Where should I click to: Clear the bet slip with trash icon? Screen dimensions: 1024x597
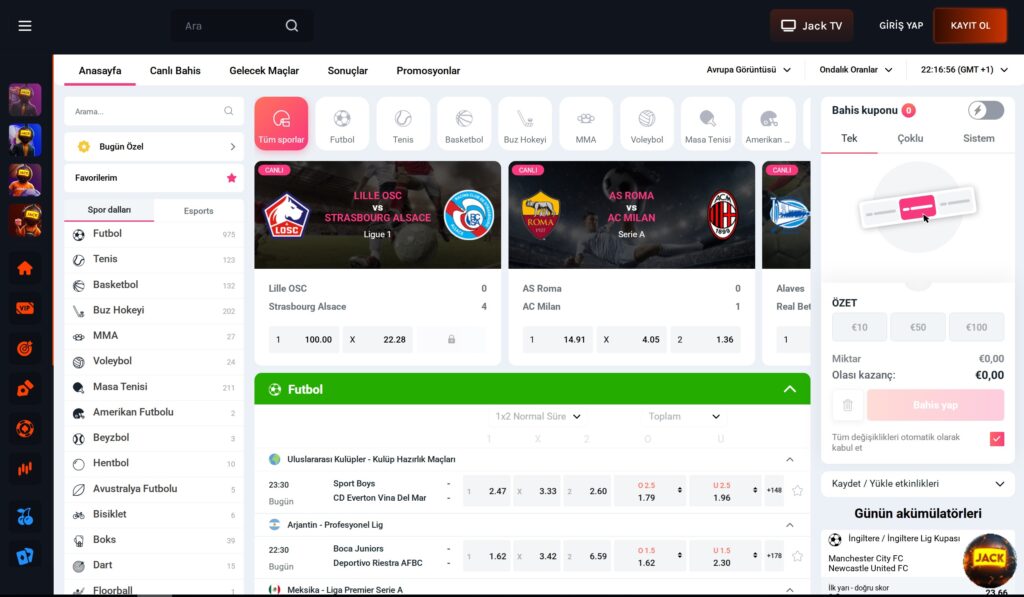(847, 405)
